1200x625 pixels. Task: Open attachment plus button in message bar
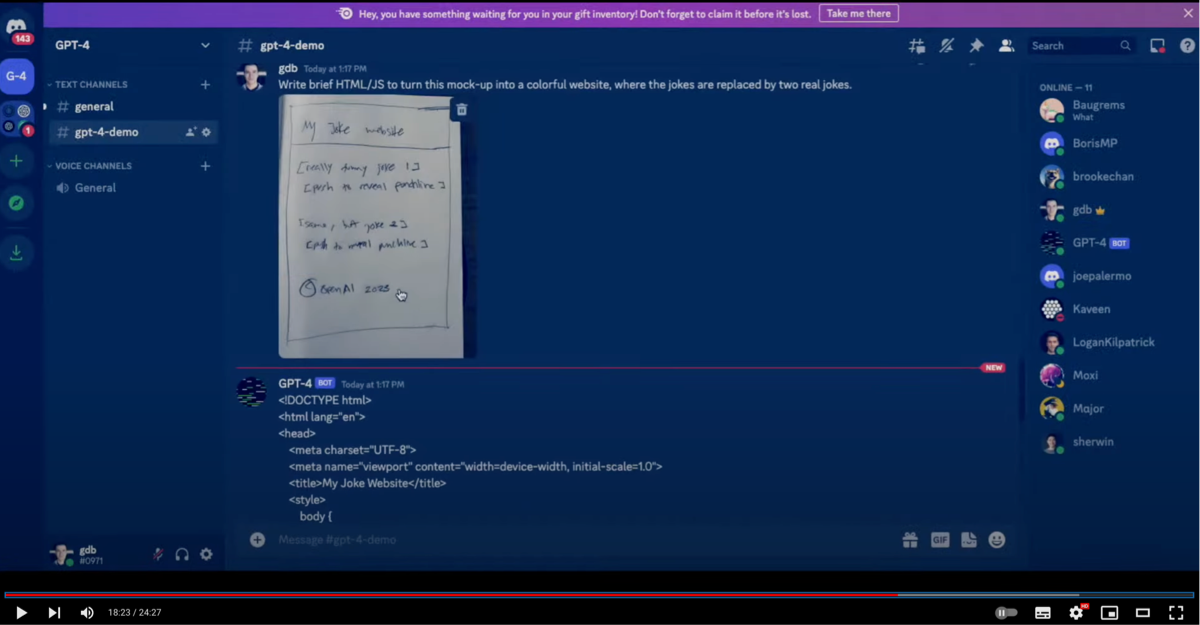257,540
